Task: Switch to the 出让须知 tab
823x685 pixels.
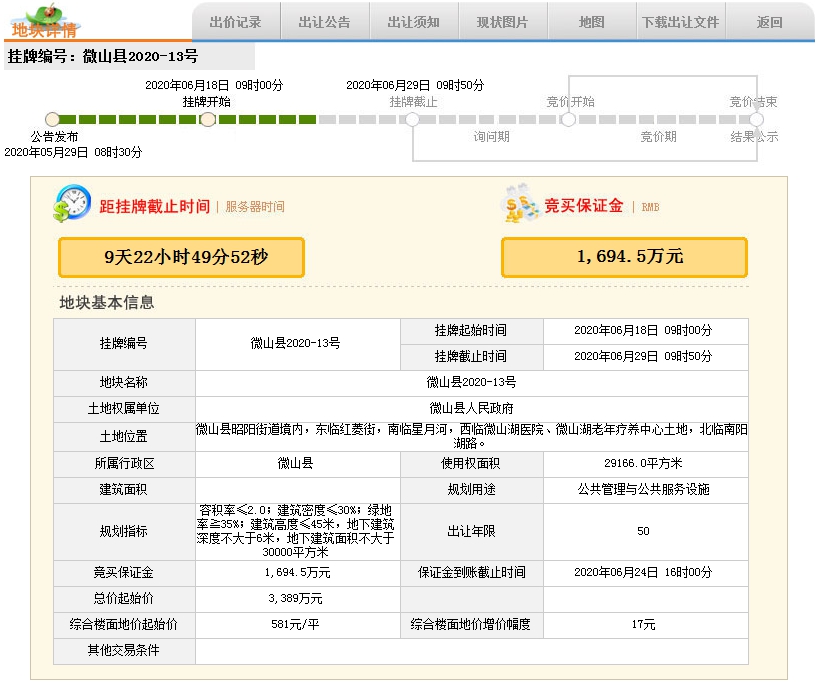Action: 414,22
